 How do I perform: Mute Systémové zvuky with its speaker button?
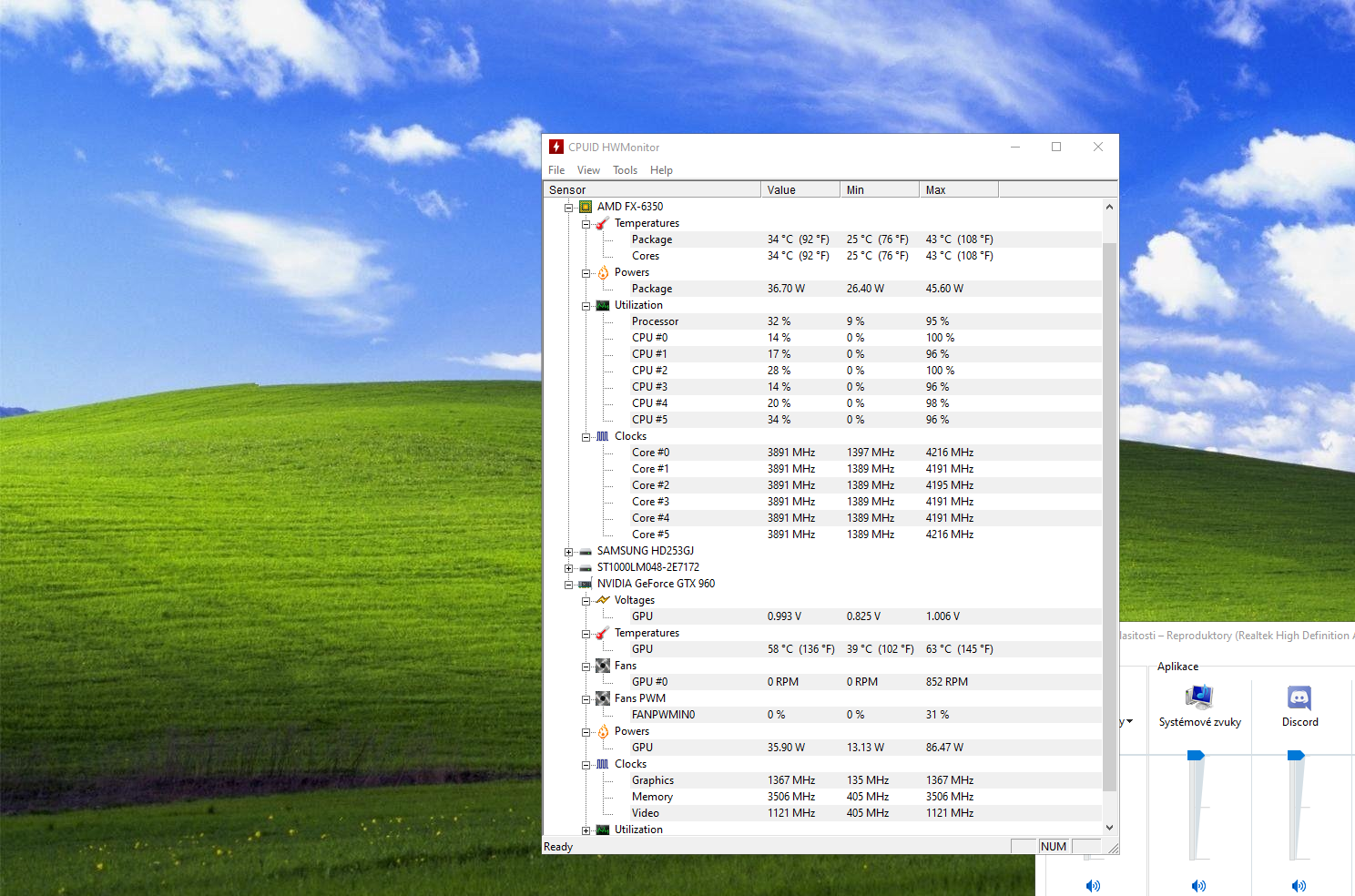point(1199,885)
